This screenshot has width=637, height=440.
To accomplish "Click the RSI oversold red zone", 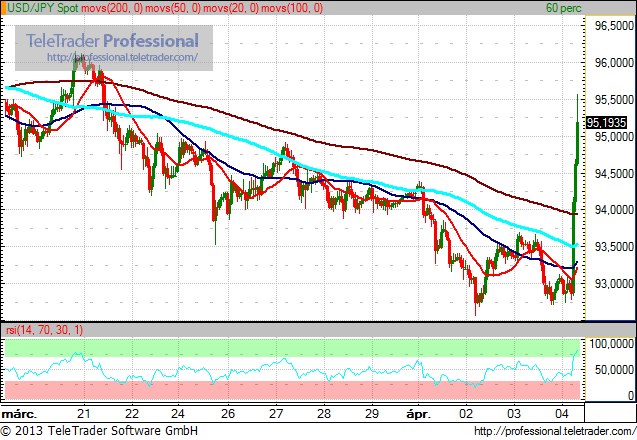I will coord(292,390).
